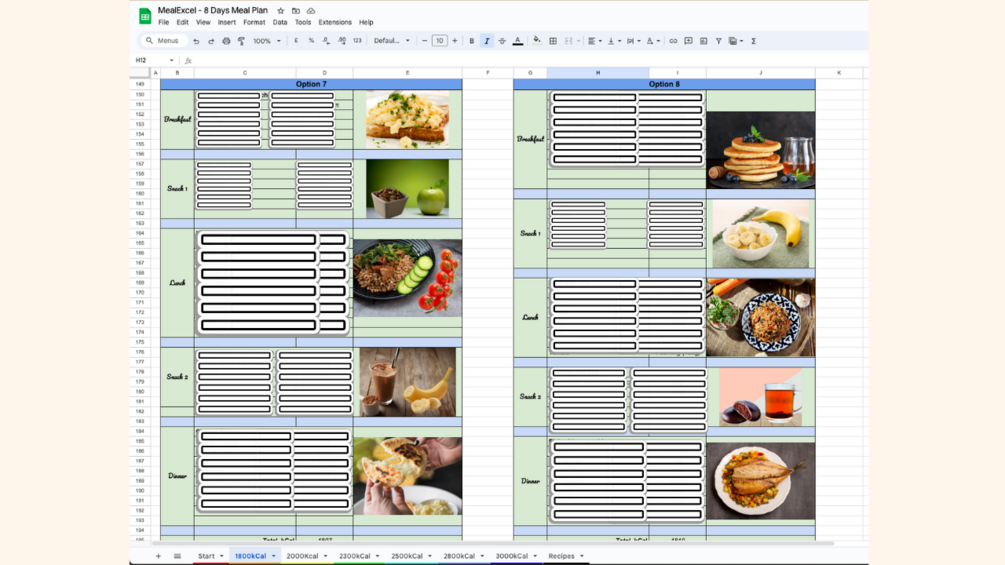Move document to a folder
This screenshot has width=1005, height=565.
295,11
